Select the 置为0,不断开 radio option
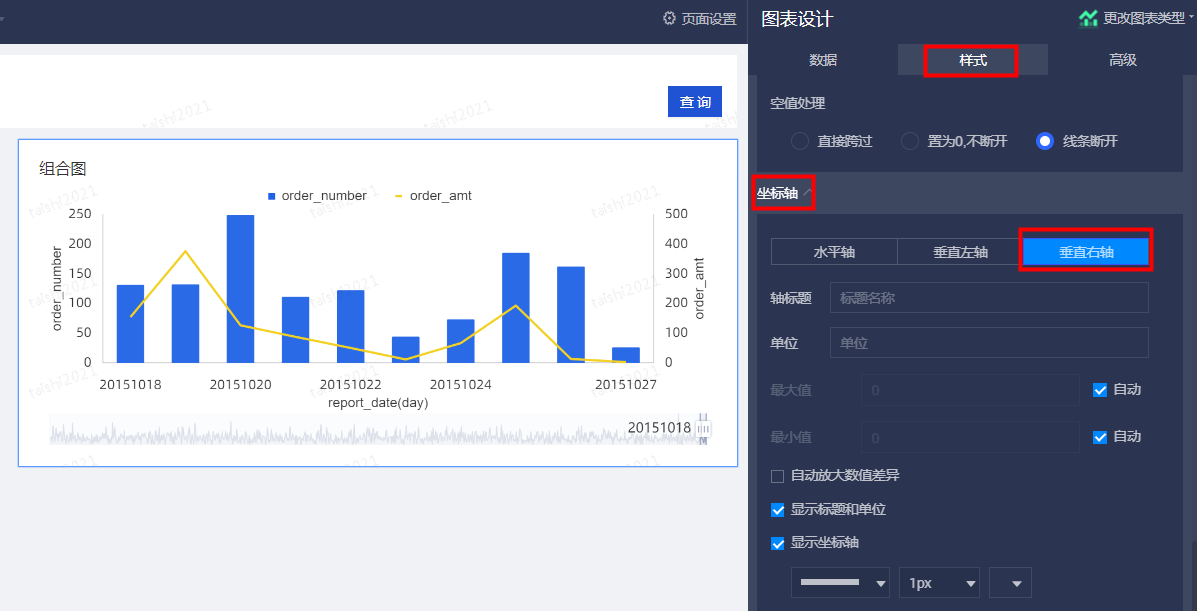This screenshot has height=611, width=1197. (910, 141)
